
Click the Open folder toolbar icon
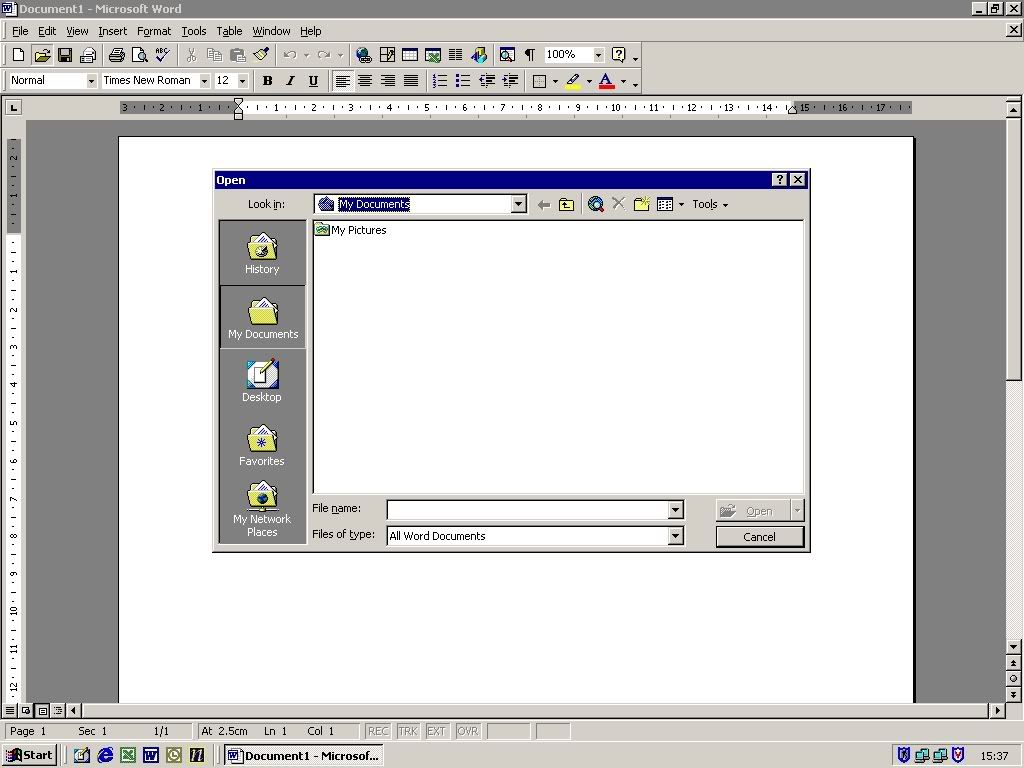tap(42, 55)
